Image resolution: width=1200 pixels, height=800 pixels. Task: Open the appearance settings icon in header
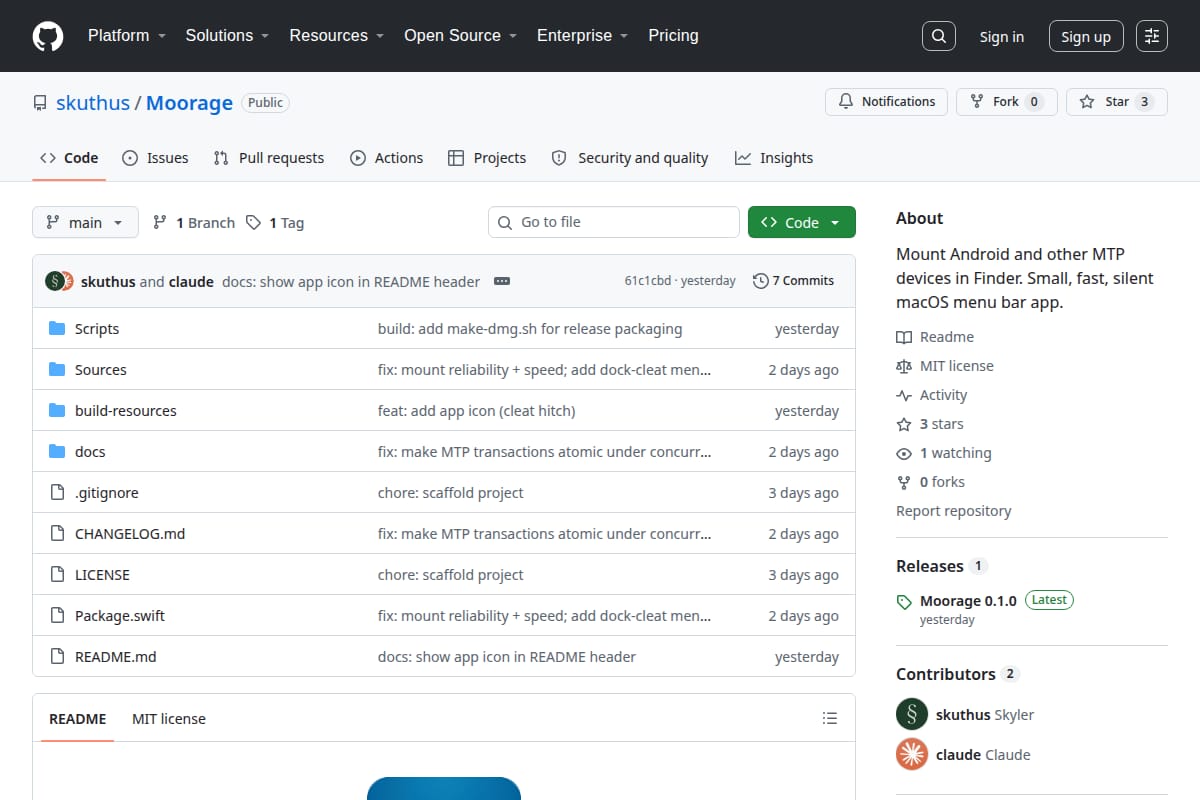[x=1152, y=36]
